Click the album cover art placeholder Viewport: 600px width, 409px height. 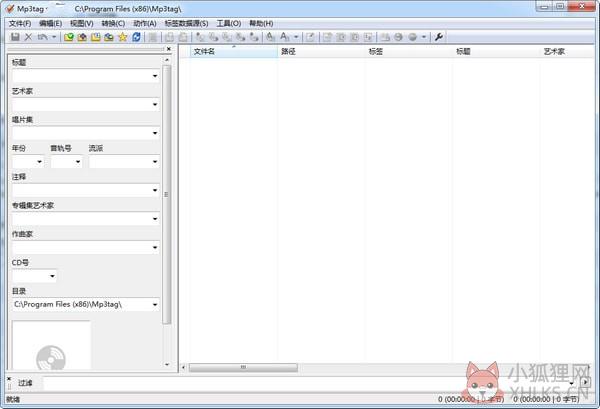tap(51, 345)
